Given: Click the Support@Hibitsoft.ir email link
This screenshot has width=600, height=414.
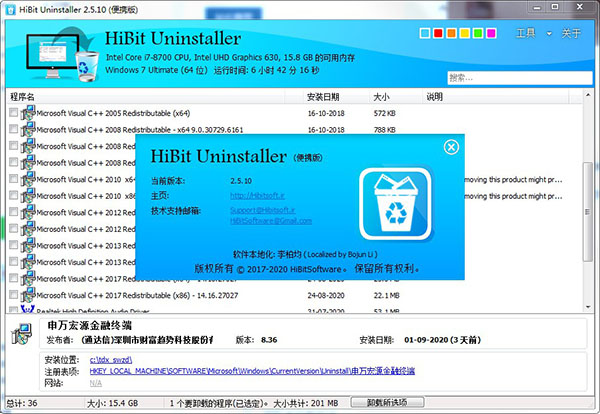Looking at the screenshot, I should click(262, 210).
